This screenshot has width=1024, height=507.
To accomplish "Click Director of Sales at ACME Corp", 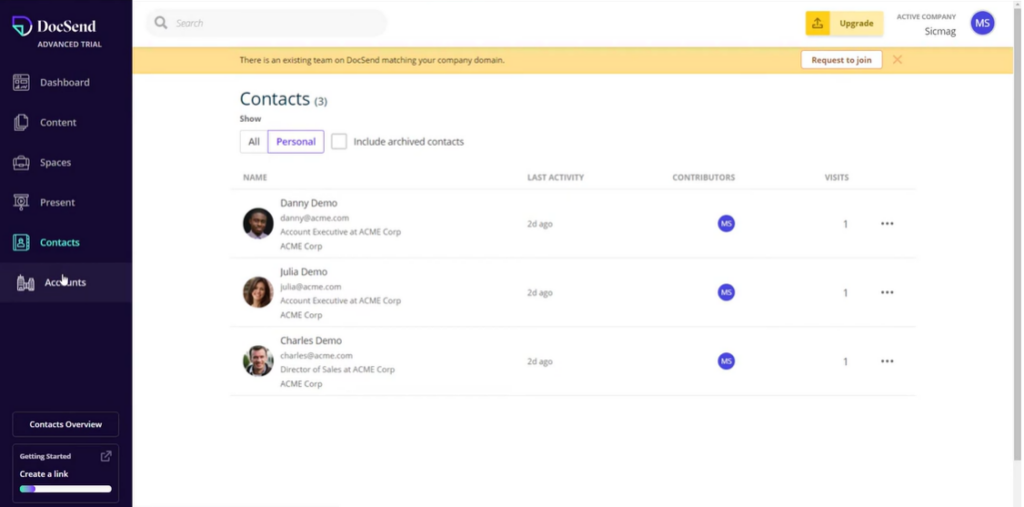I will [x=338, y=369].
